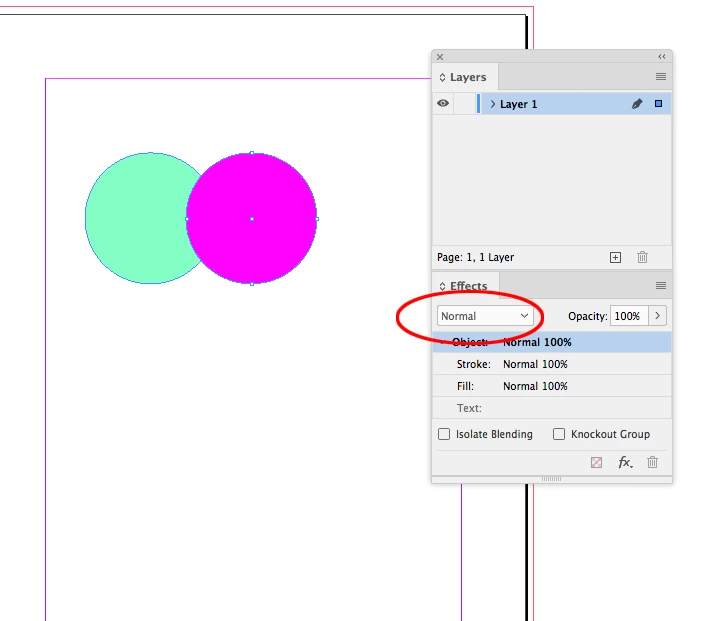Viewport: 720px width, 621px height.
Task: Cycle Layers panel display with tab arrows
Action: coord(442,77)
